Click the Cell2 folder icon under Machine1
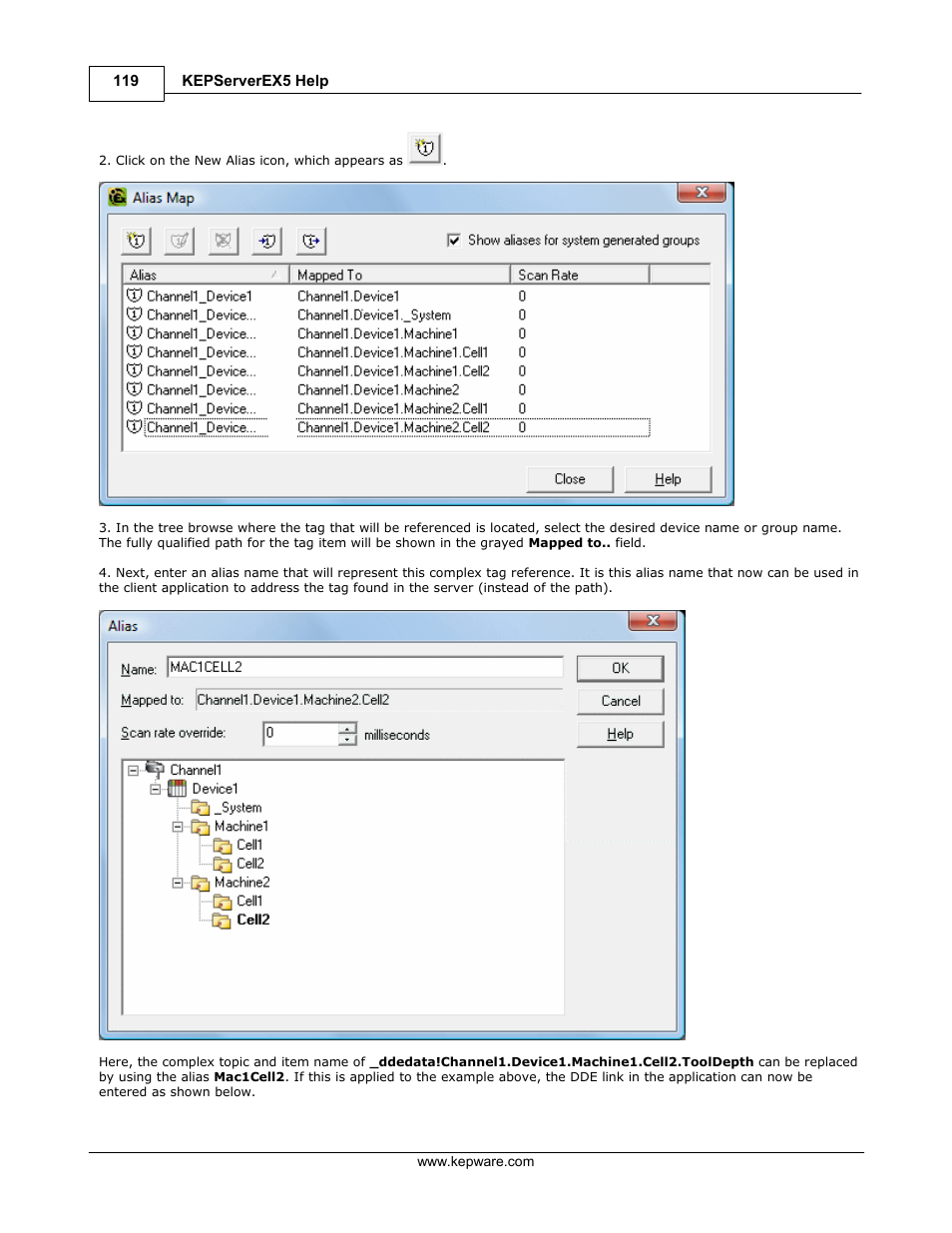This screenshot has width=952, height=1233. point(223,864)
